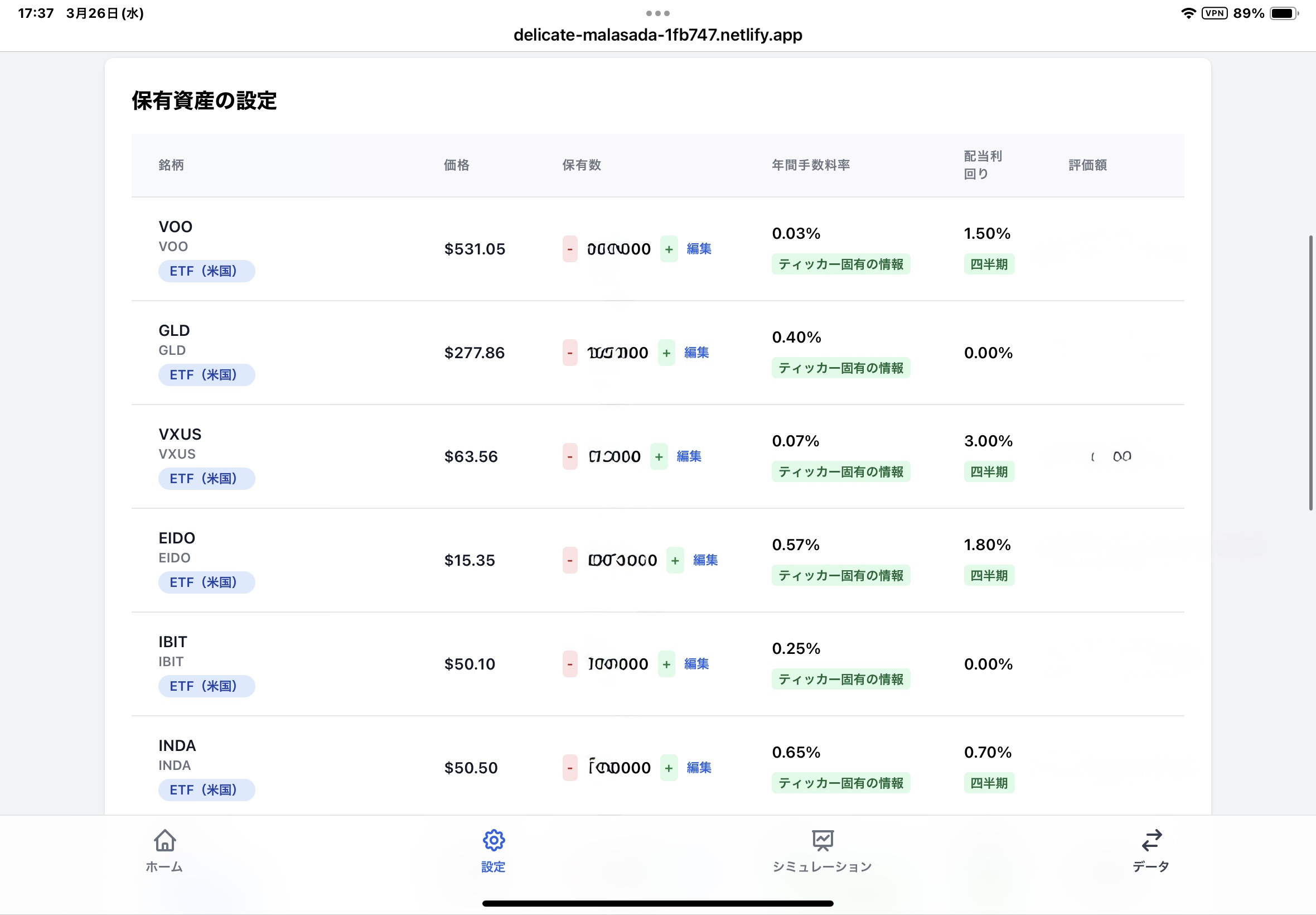
Task: Click ETF（米国）tag under IBIT
Action: pyautogui.click(x=206, y=686)
